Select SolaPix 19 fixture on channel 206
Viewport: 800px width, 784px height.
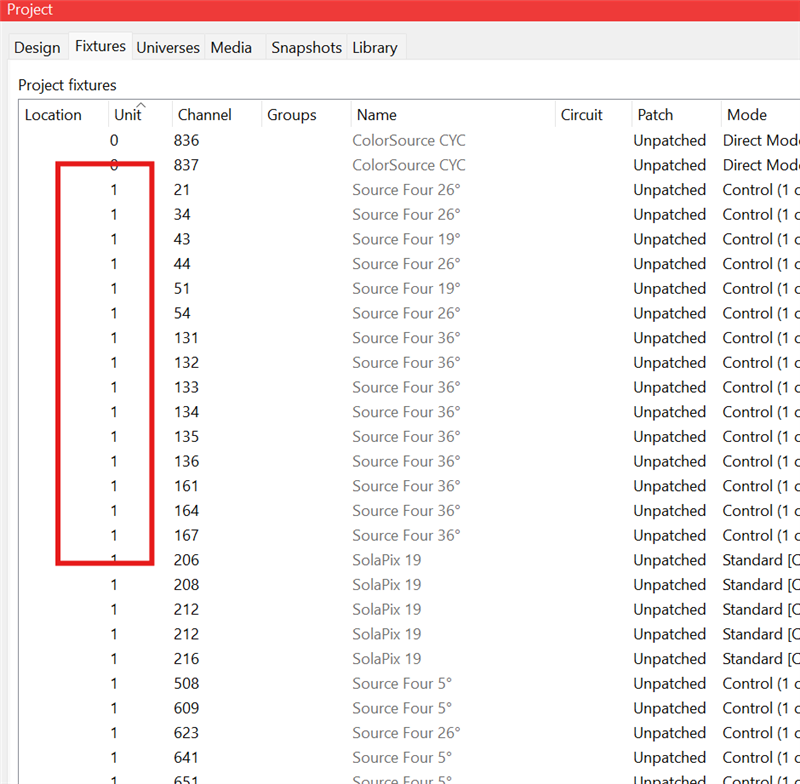click(387, 560)
